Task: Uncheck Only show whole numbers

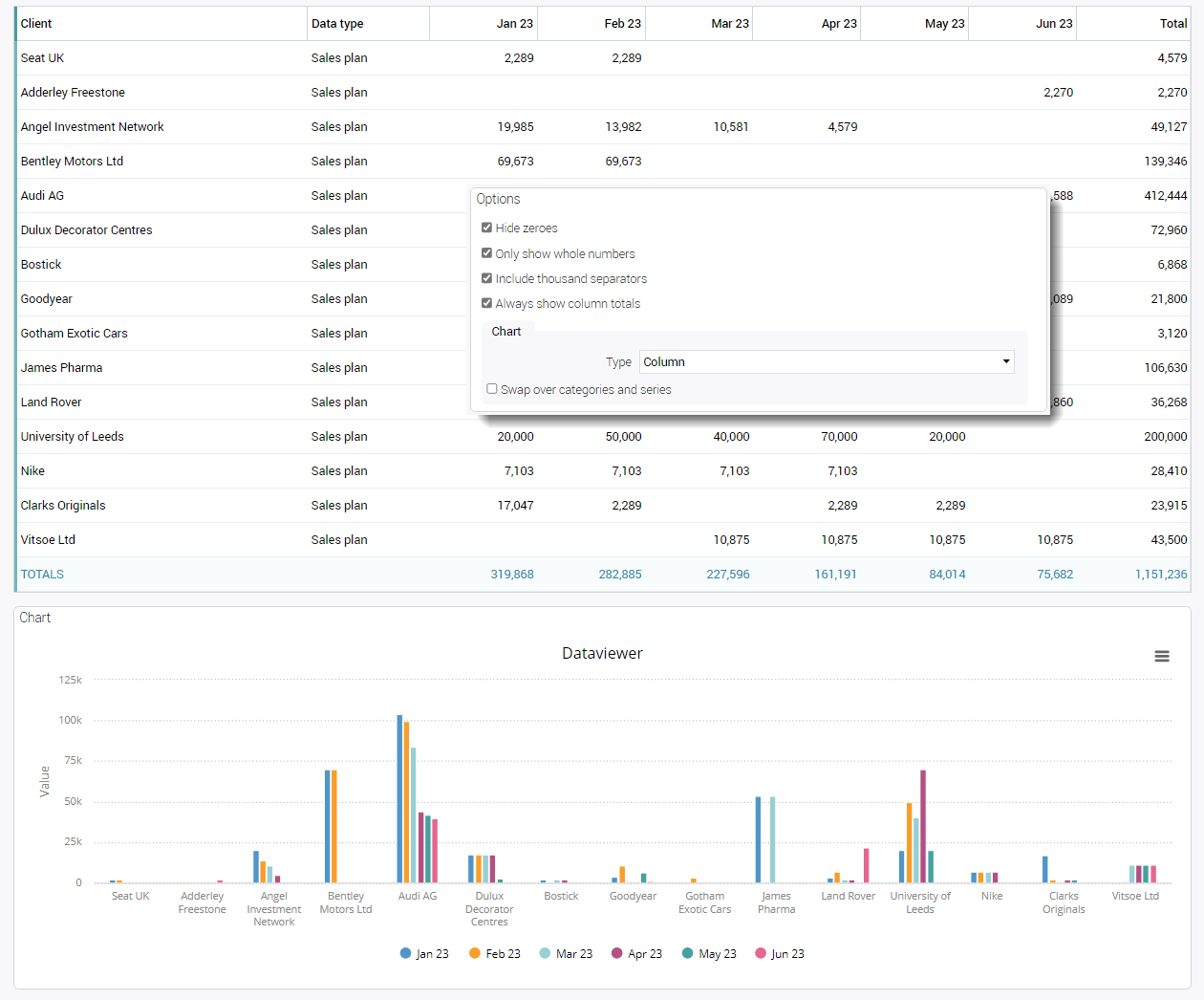Action: (x=487, y=253)
